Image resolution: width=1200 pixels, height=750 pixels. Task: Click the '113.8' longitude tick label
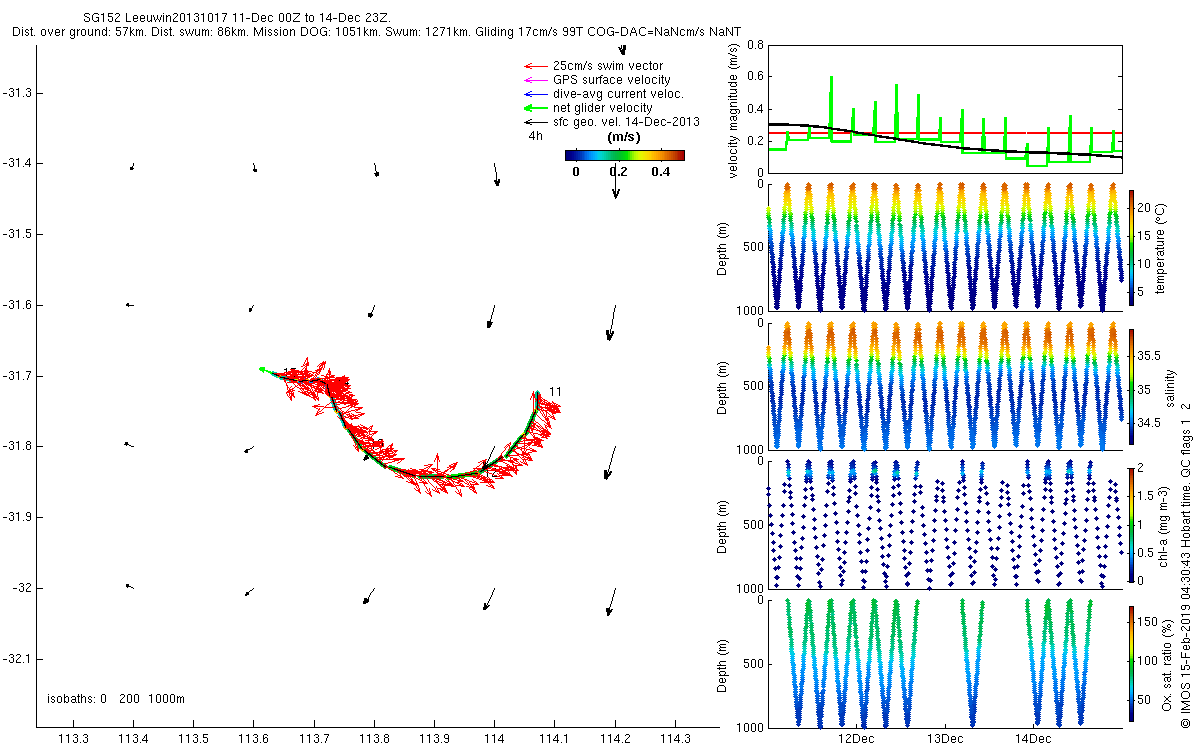tap(375, 739)
